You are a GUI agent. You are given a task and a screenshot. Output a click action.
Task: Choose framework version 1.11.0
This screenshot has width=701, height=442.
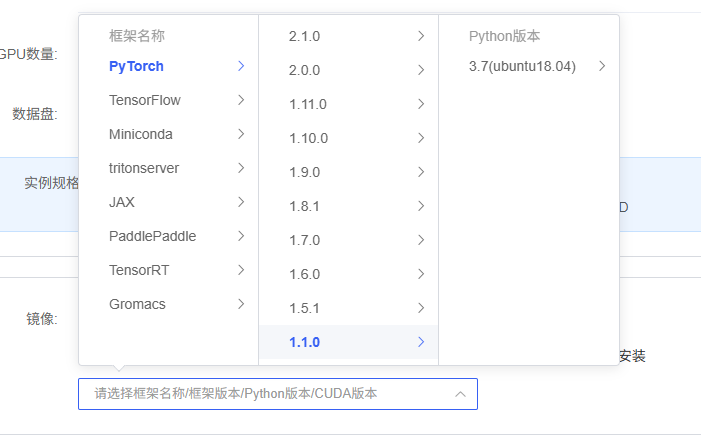[348, 104]
